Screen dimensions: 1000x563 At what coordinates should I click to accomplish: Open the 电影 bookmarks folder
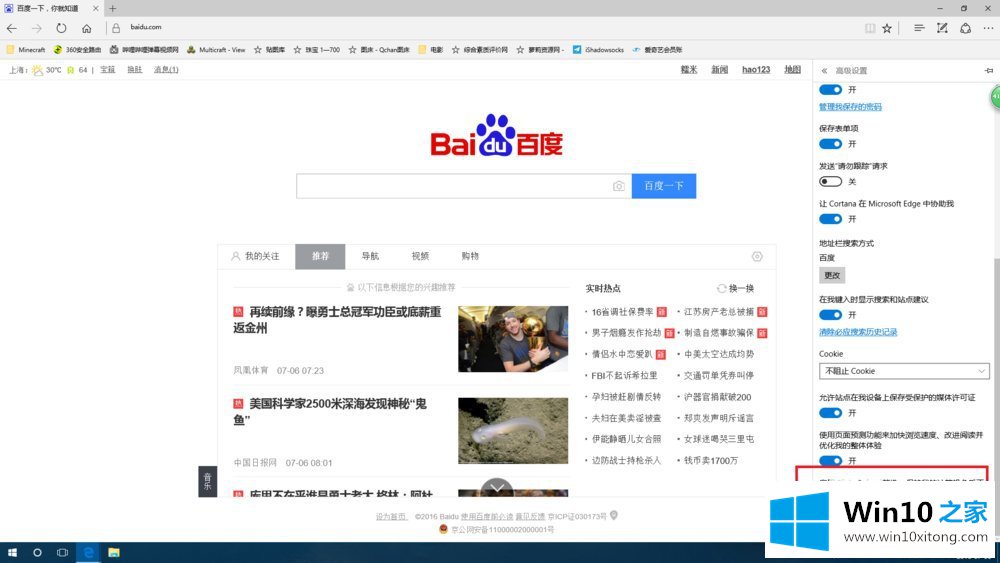(x=430, y=50)
